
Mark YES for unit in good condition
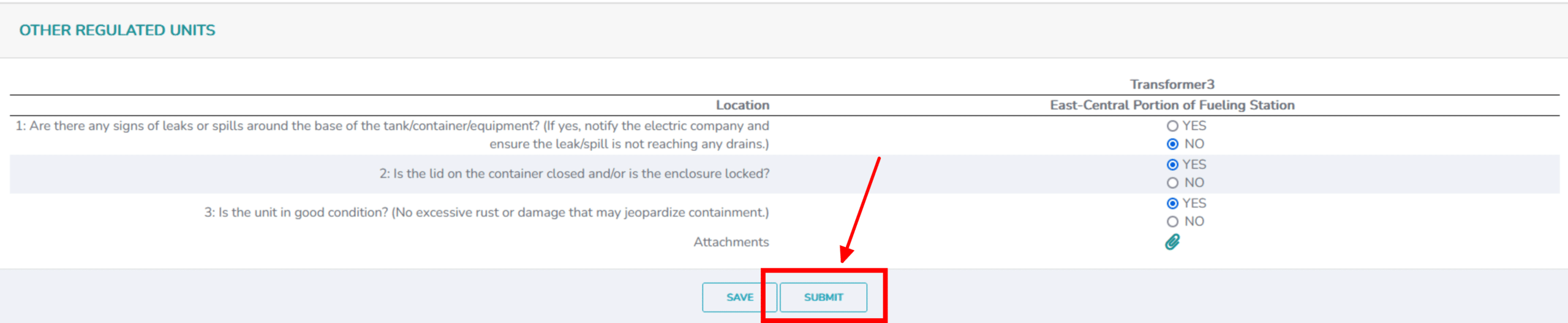pos(1172,203)
